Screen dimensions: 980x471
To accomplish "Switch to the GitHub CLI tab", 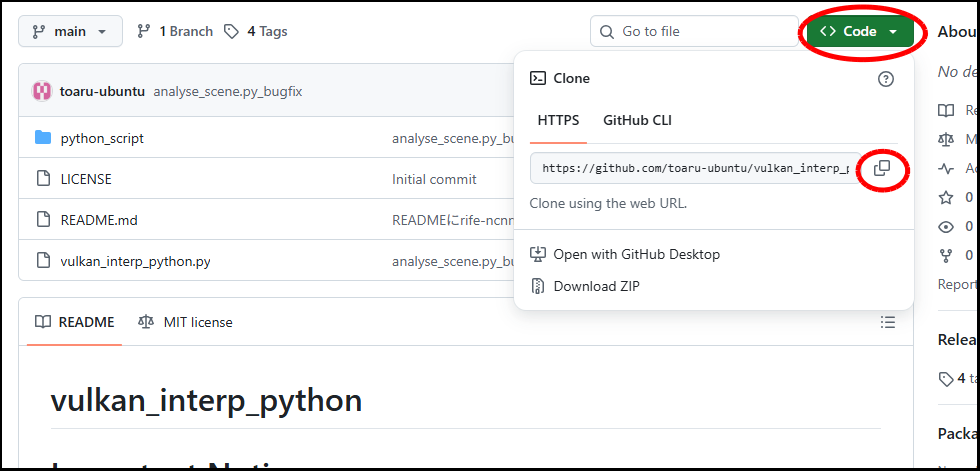I will (x=637, y=120).
